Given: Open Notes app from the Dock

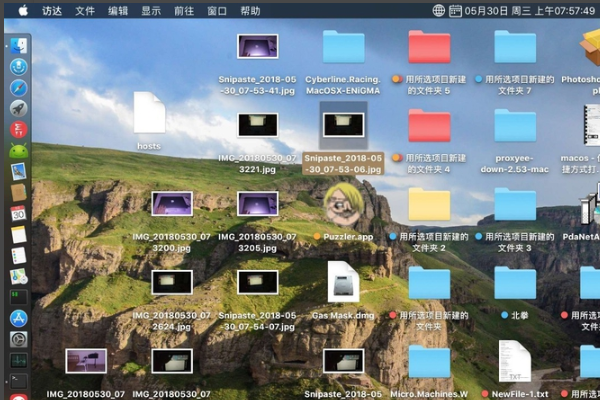Looking at the screenshot, I should pyautogui.click(x=18, y=234).
